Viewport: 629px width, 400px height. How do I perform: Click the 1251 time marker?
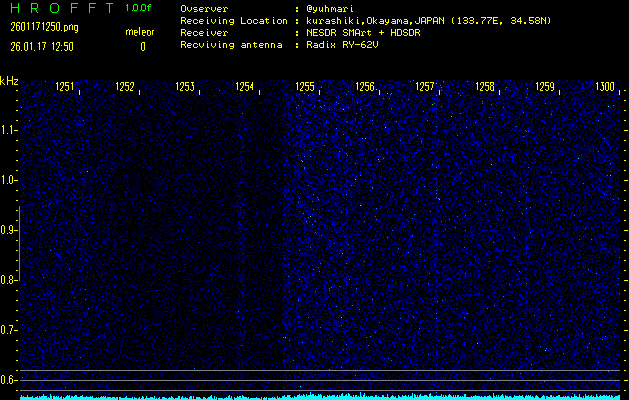point(65,87)
